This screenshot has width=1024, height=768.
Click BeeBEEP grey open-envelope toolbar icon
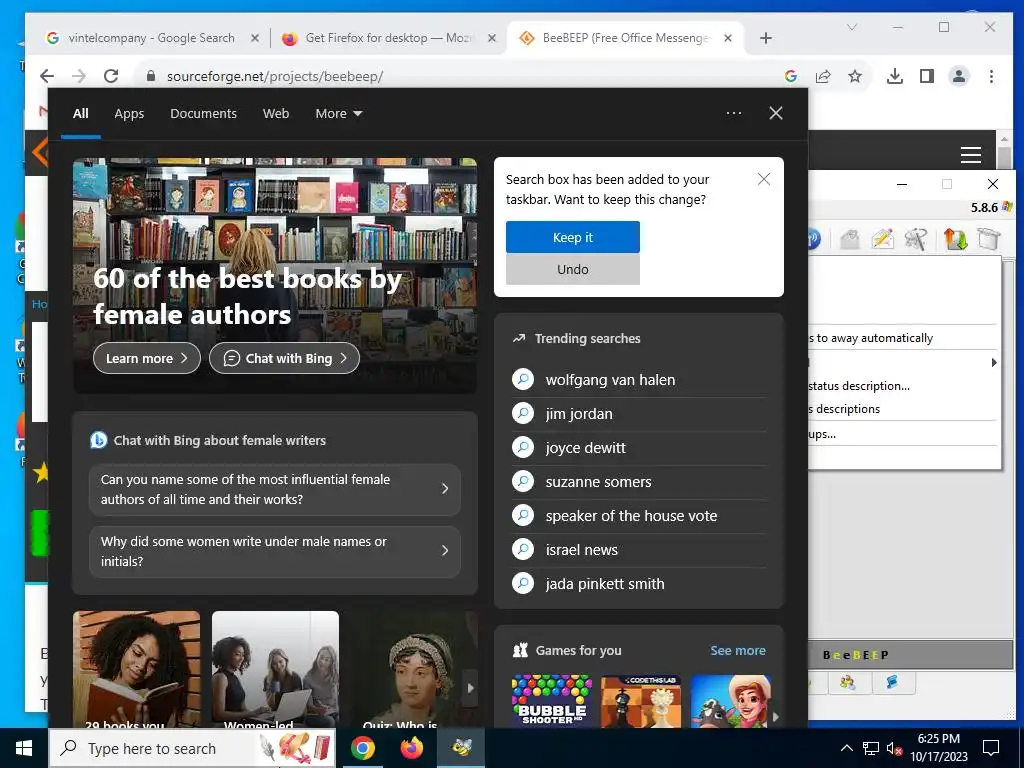[849, 239]
